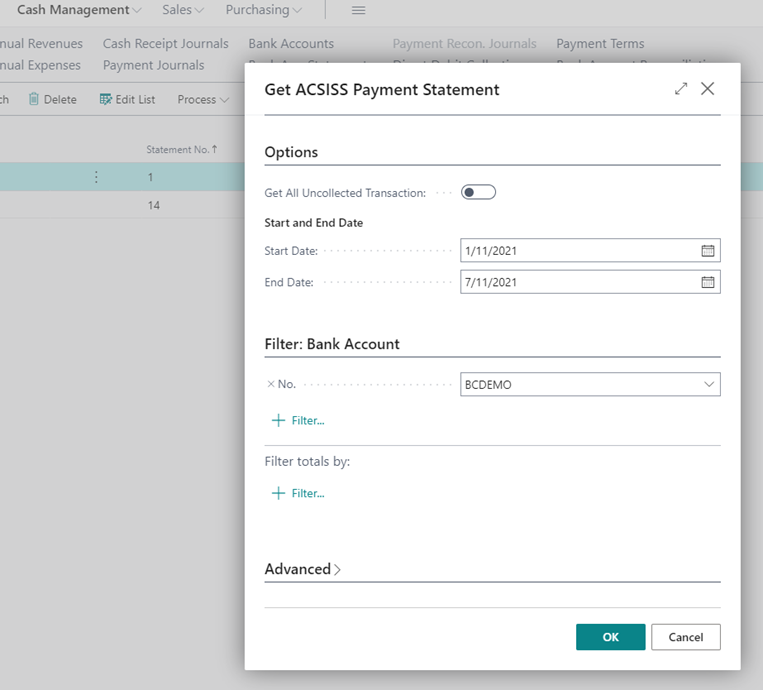This screenshot has height=690, width=763.
Task: Open the Process dropdown menu
Action: coord(203,99)
